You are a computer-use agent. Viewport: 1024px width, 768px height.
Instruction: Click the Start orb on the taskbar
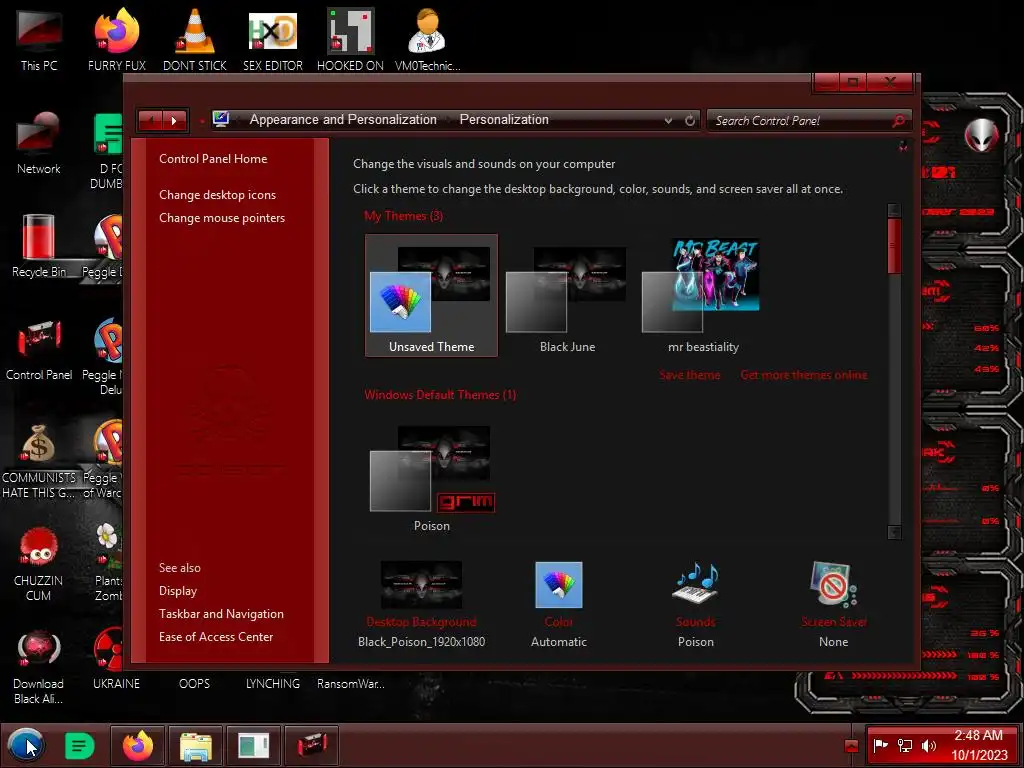tap(26, 746)
